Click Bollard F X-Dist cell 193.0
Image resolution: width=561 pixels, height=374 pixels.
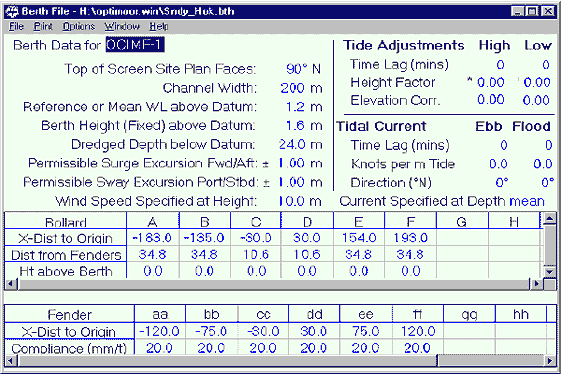[411, 238]
